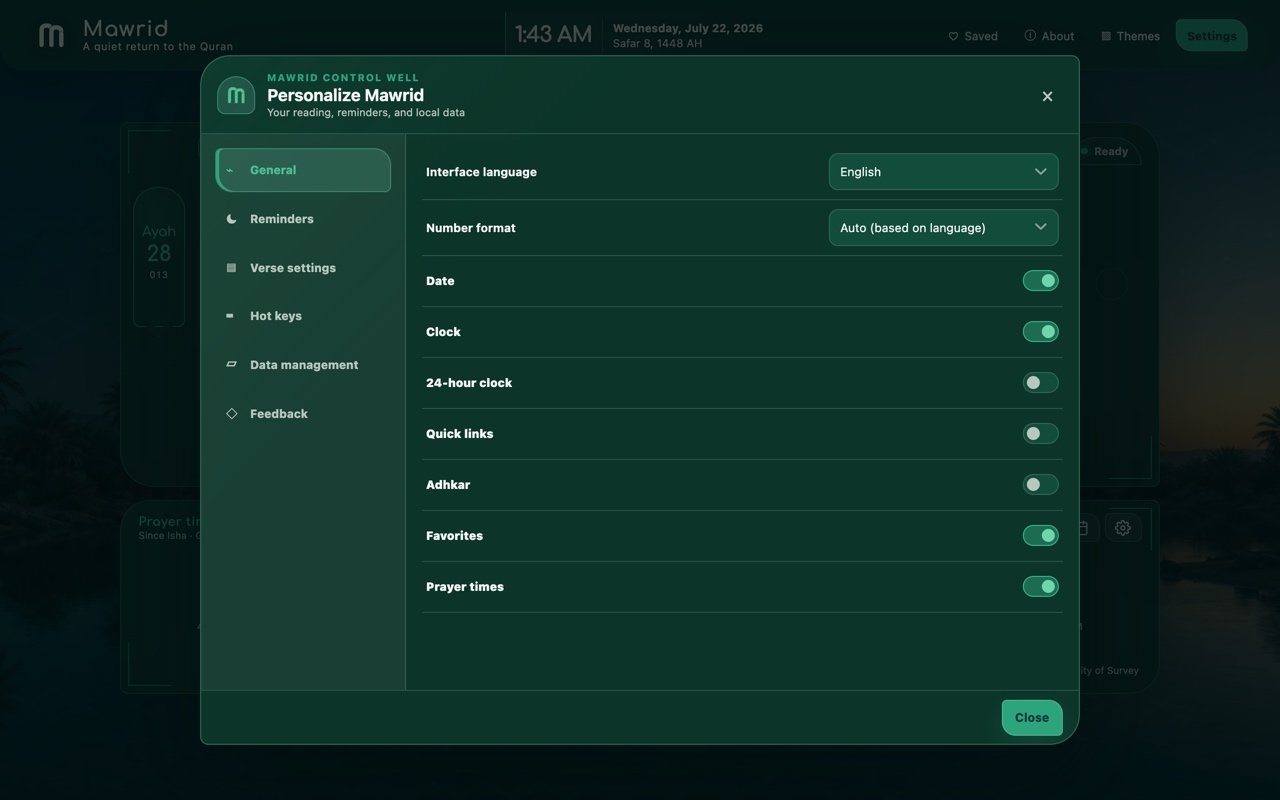Click the Saved link in header

click(973, 36)
